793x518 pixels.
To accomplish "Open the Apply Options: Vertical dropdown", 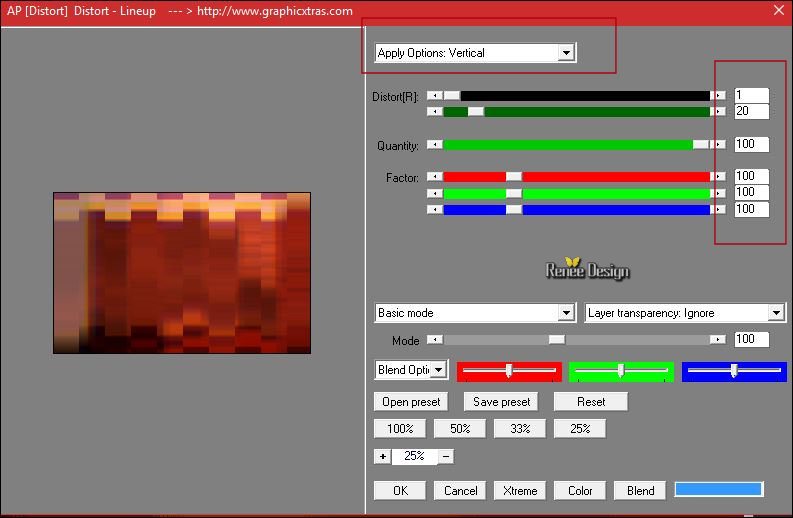I will (x=475, y=53).
